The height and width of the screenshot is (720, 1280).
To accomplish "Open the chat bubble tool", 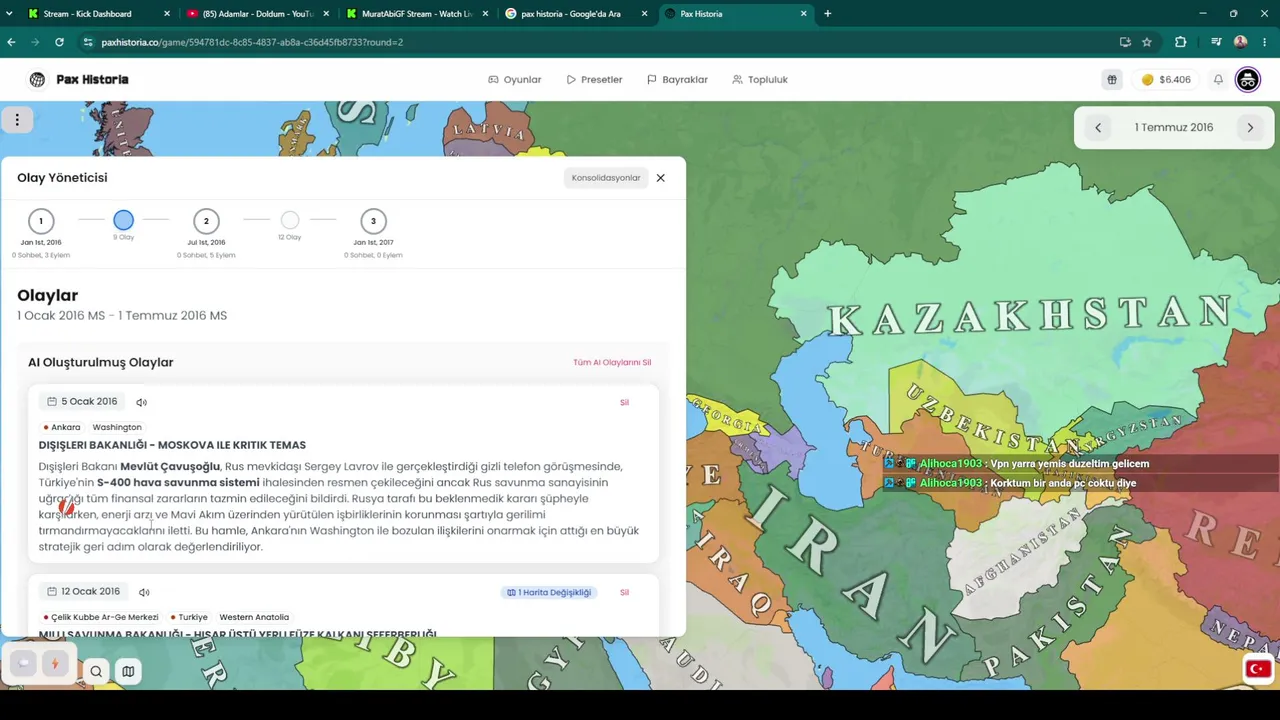I will coord(23,663).
